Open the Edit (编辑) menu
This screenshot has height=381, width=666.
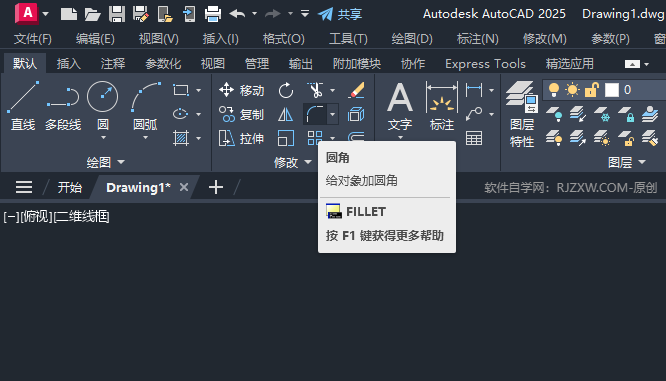pos(95,39)
